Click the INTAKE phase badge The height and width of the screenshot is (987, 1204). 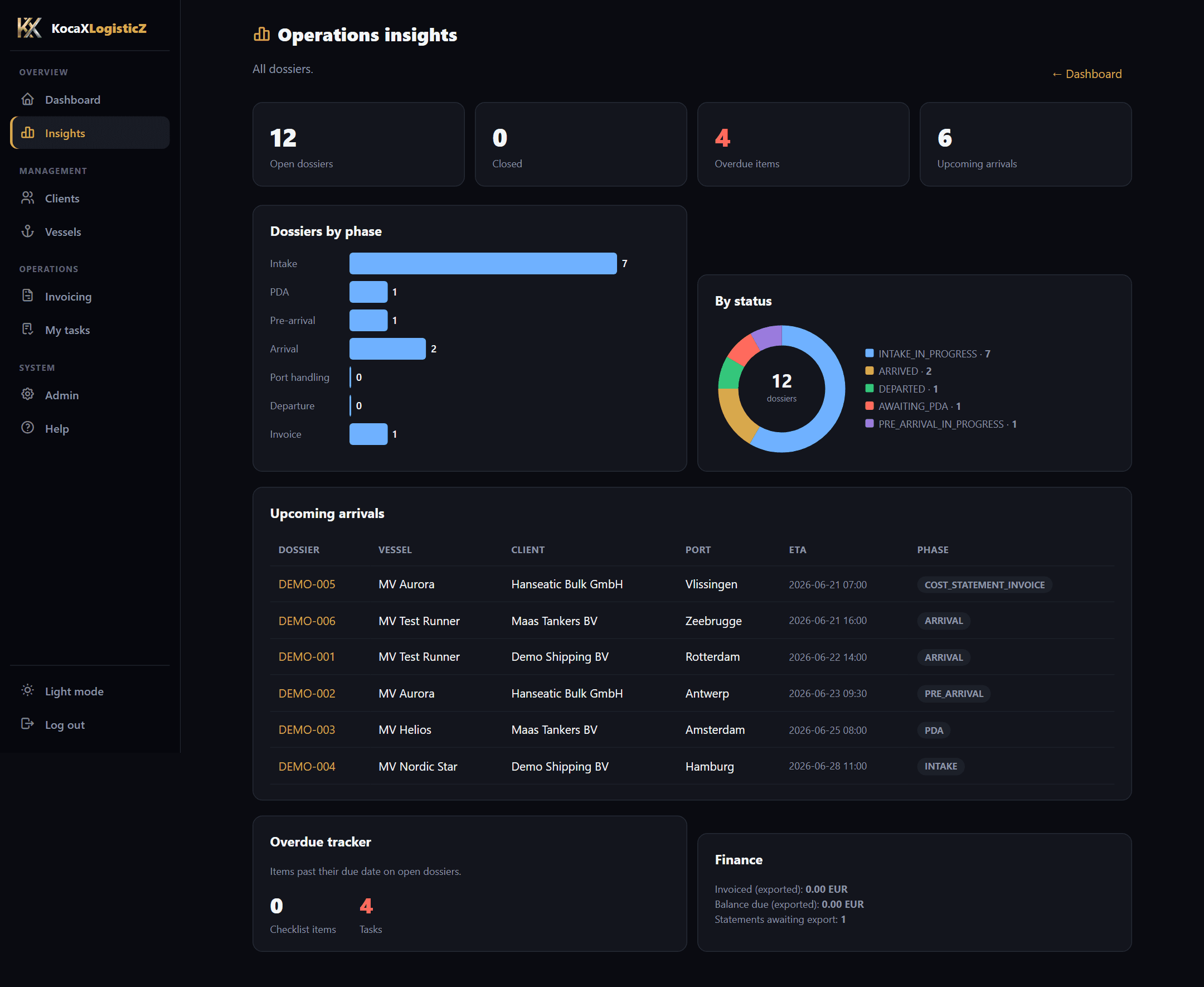click(x=940, y=766)
